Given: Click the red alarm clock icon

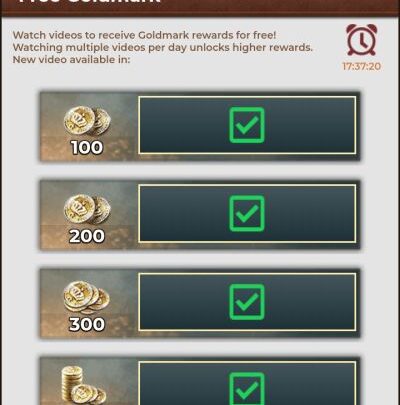Looking at the screenshot, I should [362, 40].
